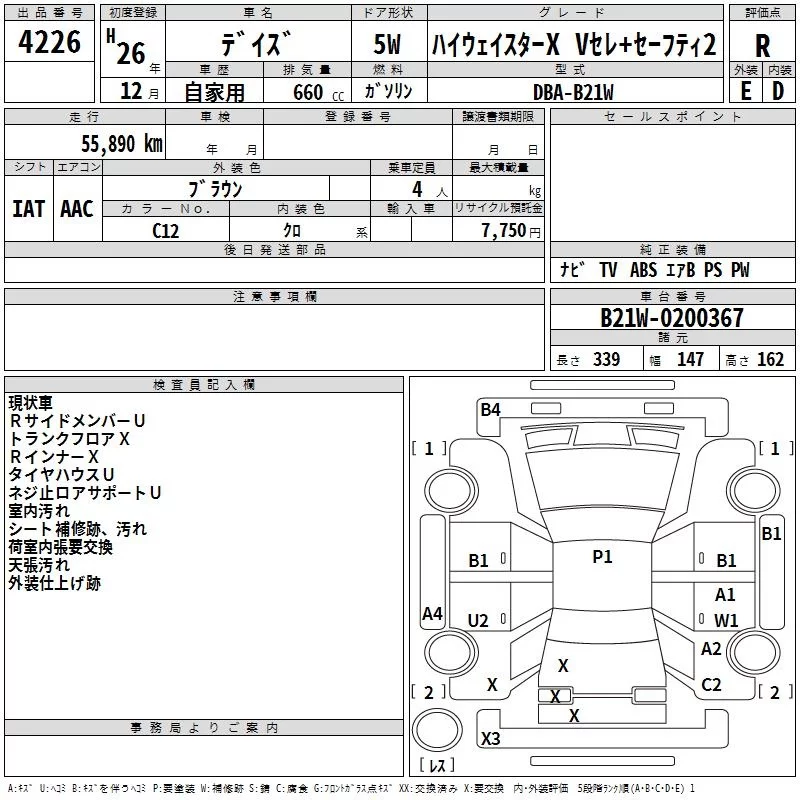Click the 荷室内張要交換 inspector note line
Image resolution: width=800 pixels, height=800 pixels.
pyautogui.click(x=61, y=547)
